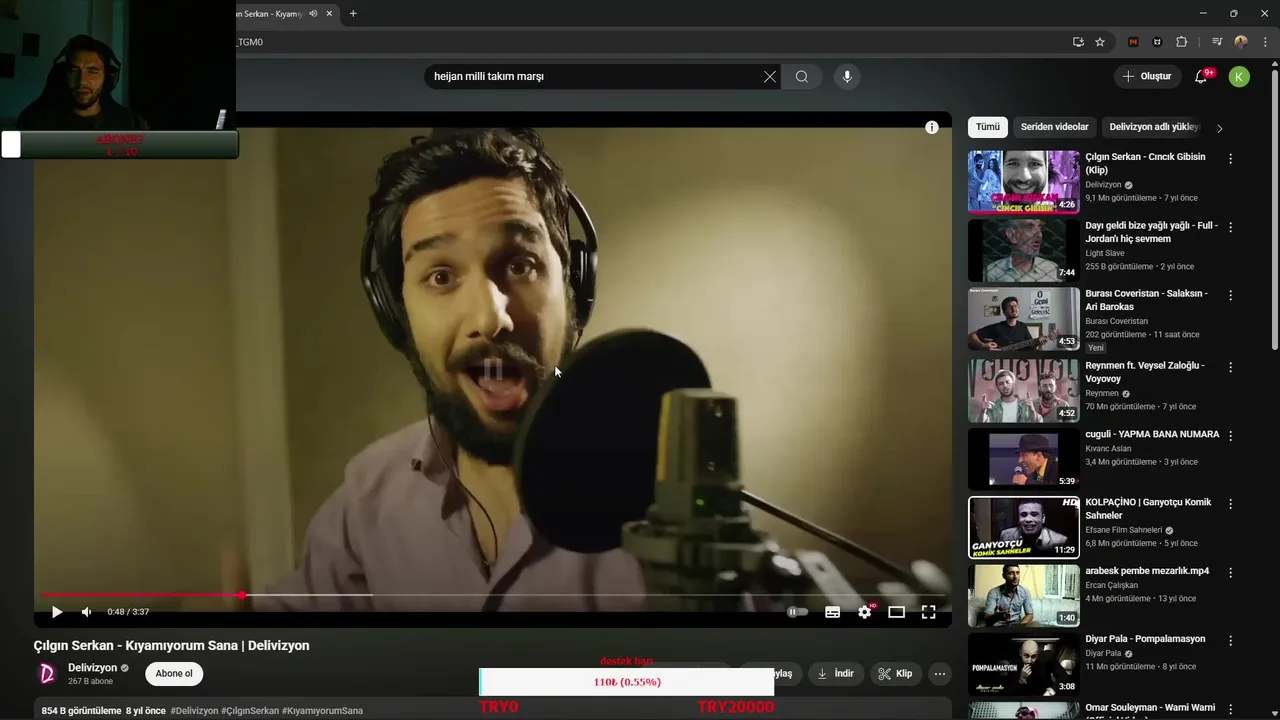The image size is (1280, 720).
Task: Open options menu for 'Diyar Pala - Pompalamasyon'
Action: (1231, 640)
